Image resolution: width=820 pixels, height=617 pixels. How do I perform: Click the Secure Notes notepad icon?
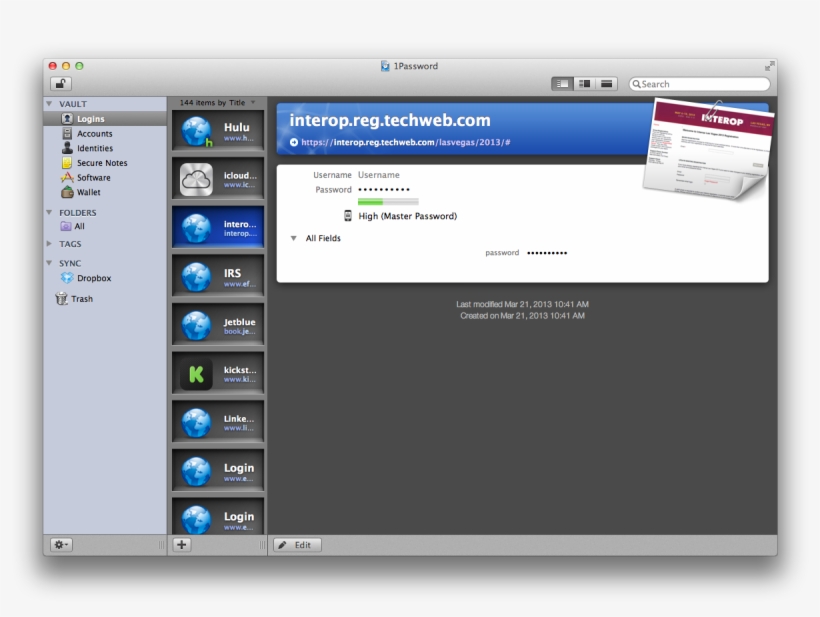[67, 163]
